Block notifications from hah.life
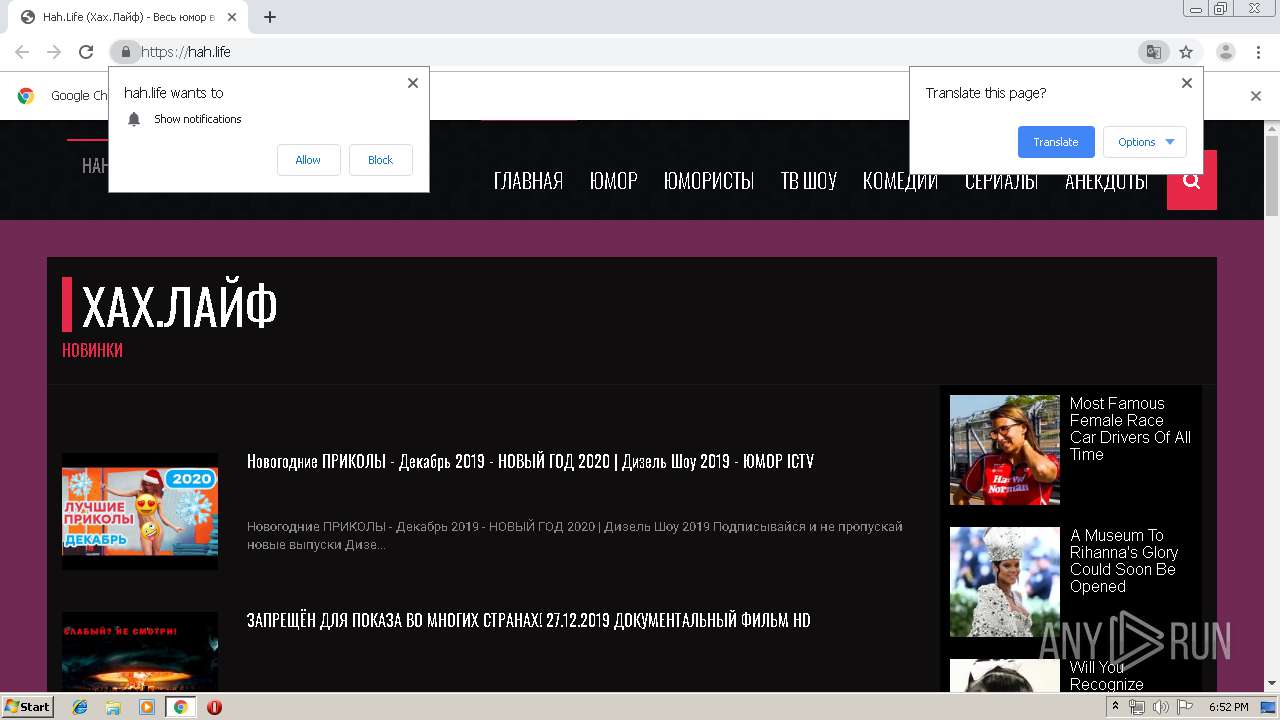Image resolution: width=1280 pixels, height=720 pixels. pyautogui.click(x=380, y=160)
